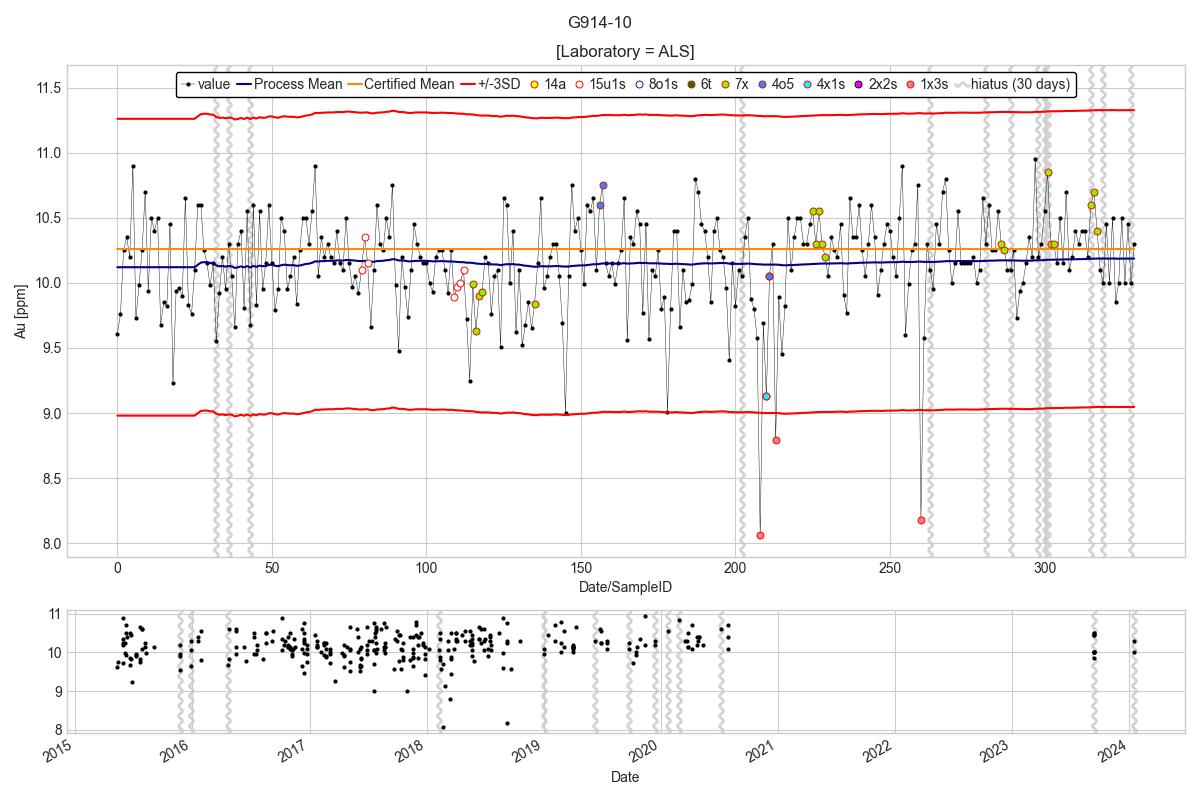
Task: Click the cyan 4x1s point in the main plot
Action: (766, 396)
